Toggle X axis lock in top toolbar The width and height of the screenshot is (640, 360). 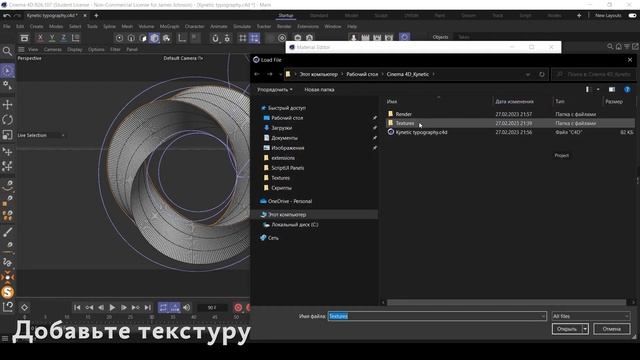(x=40, y=38)
